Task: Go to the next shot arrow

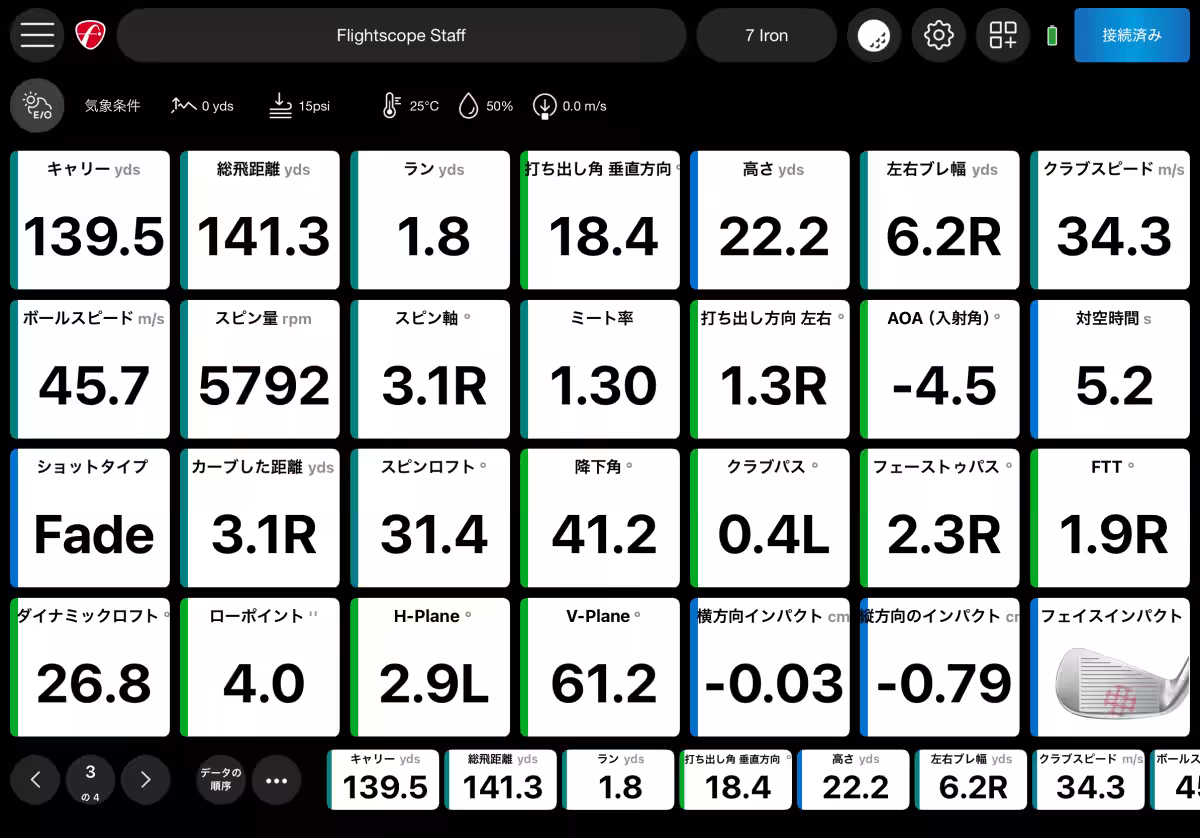Action: pos(146,780)
